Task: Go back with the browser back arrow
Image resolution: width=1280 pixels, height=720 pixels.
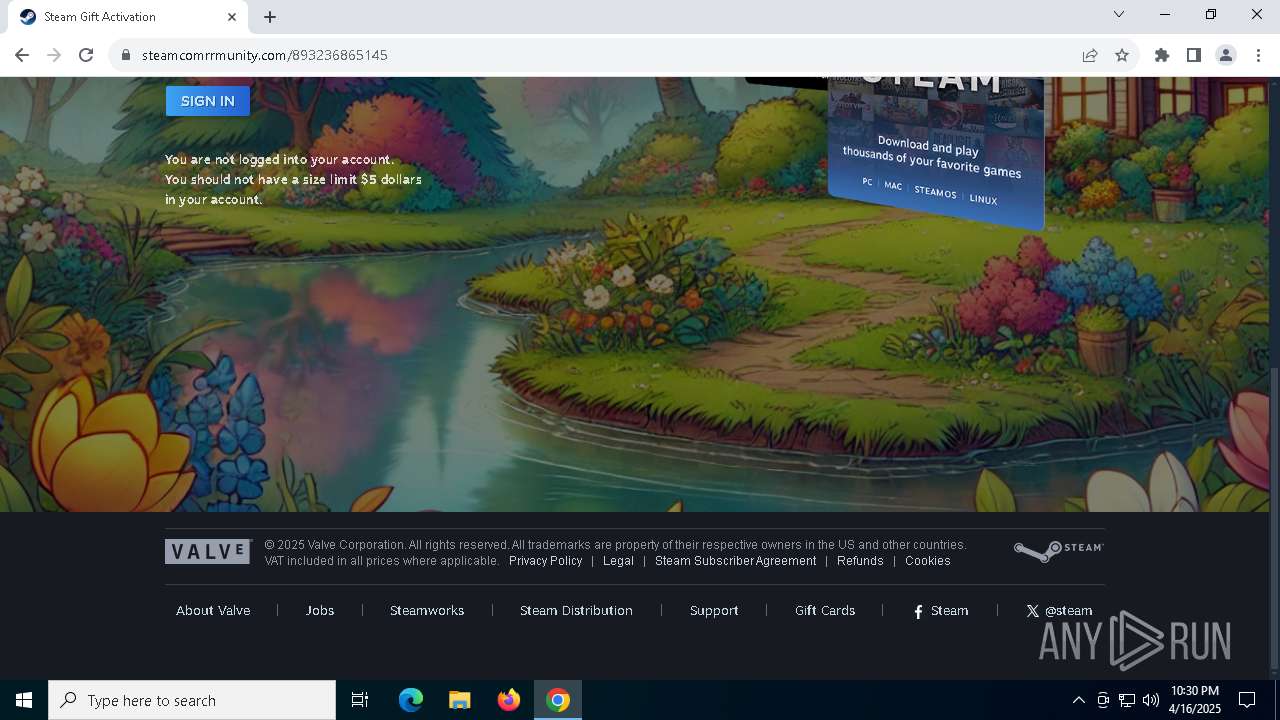Action: (22, 55)
